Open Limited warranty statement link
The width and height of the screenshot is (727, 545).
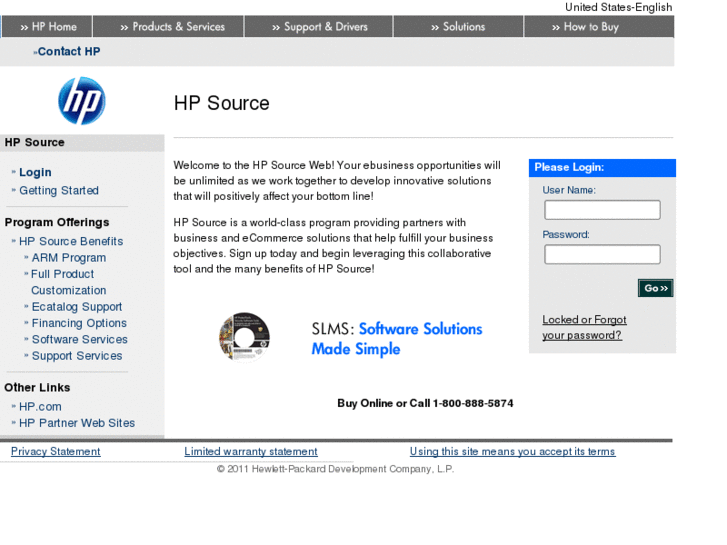pos(251,451)
